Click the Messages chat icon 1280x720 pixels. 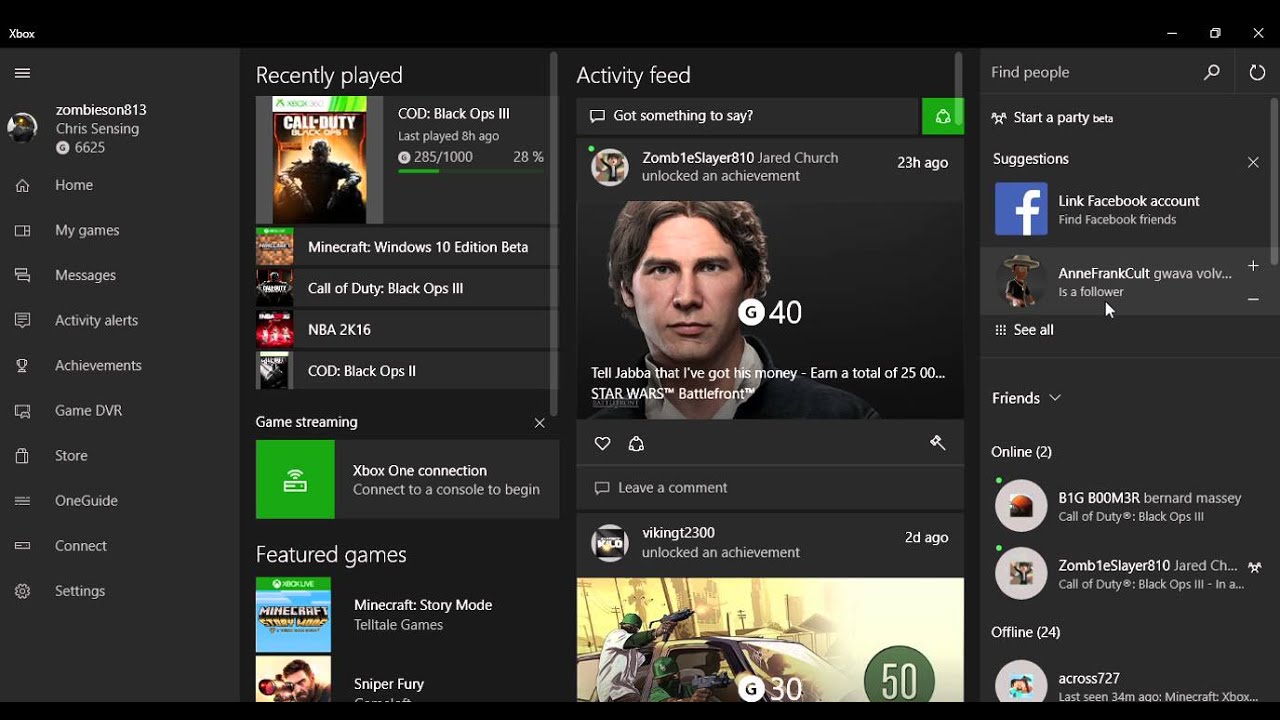coord(22,275)
